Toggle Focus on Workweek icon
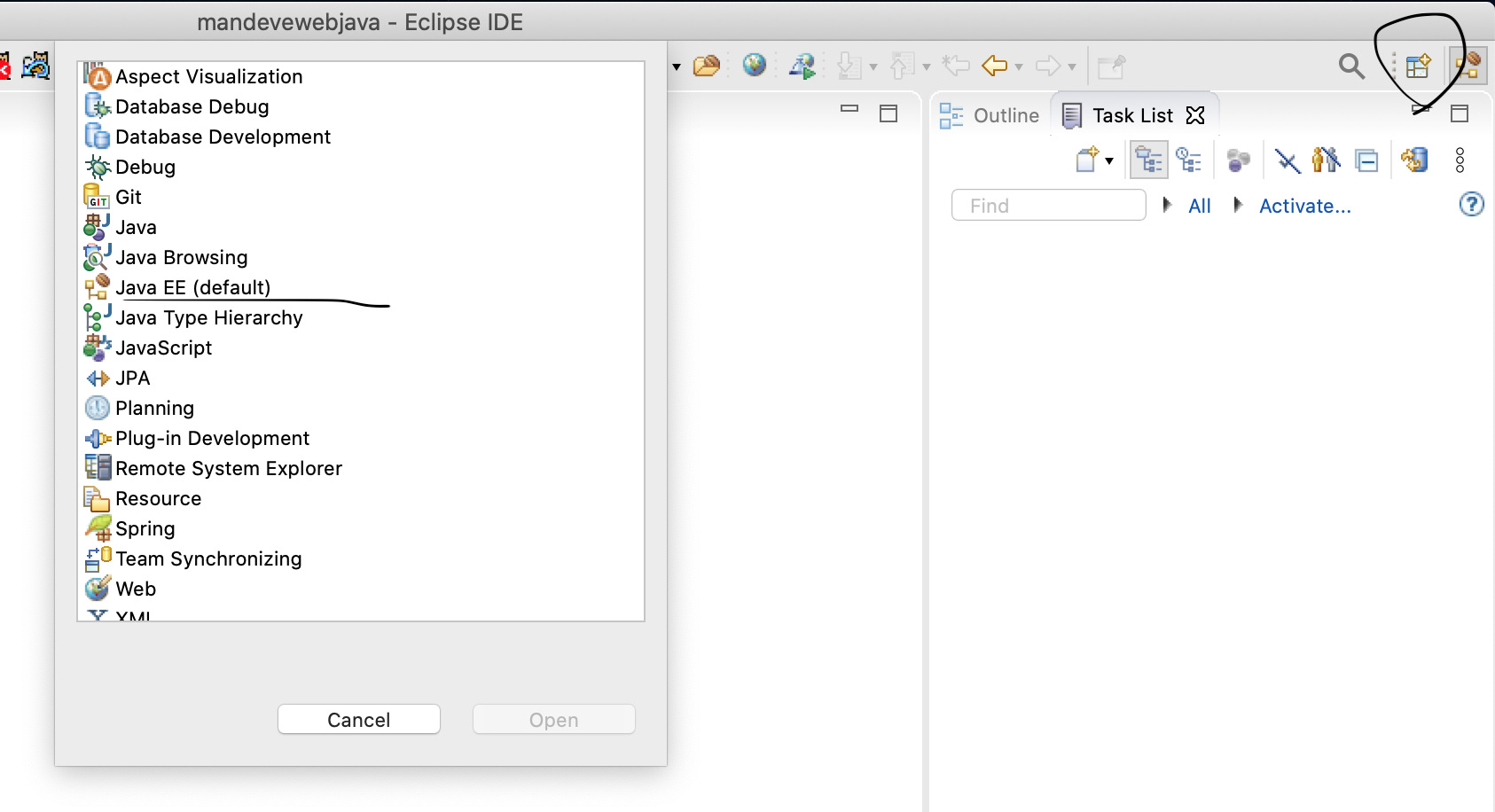This screenshot has width=1495, height=812. point(1238,160)
